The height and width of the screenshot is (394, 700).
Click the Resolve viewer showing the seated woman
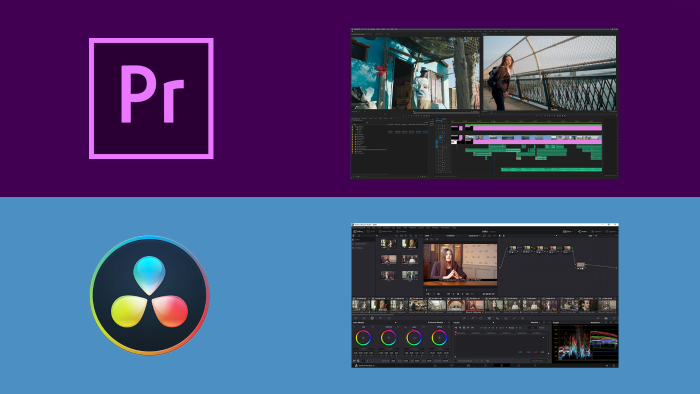[x=460, y=265]
